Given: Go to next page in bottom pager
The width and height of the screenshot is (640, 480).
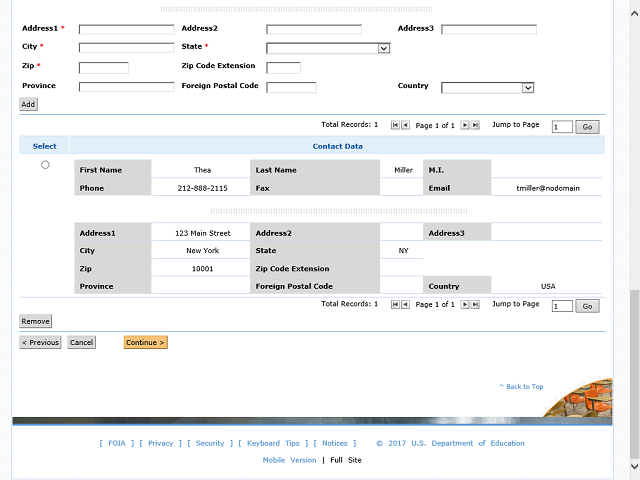Looking at the screenshot, I should (x=465, y=304).
